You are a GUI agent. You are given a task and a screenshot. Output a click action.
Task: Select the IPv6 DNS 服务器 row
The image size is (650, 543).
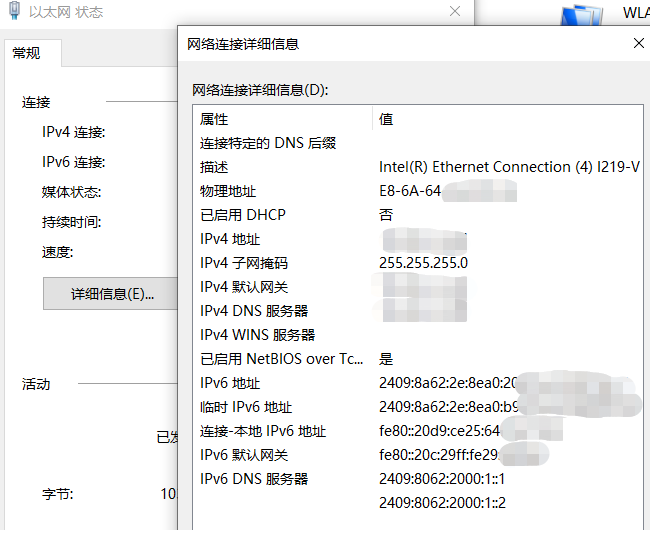coord(254,479)
